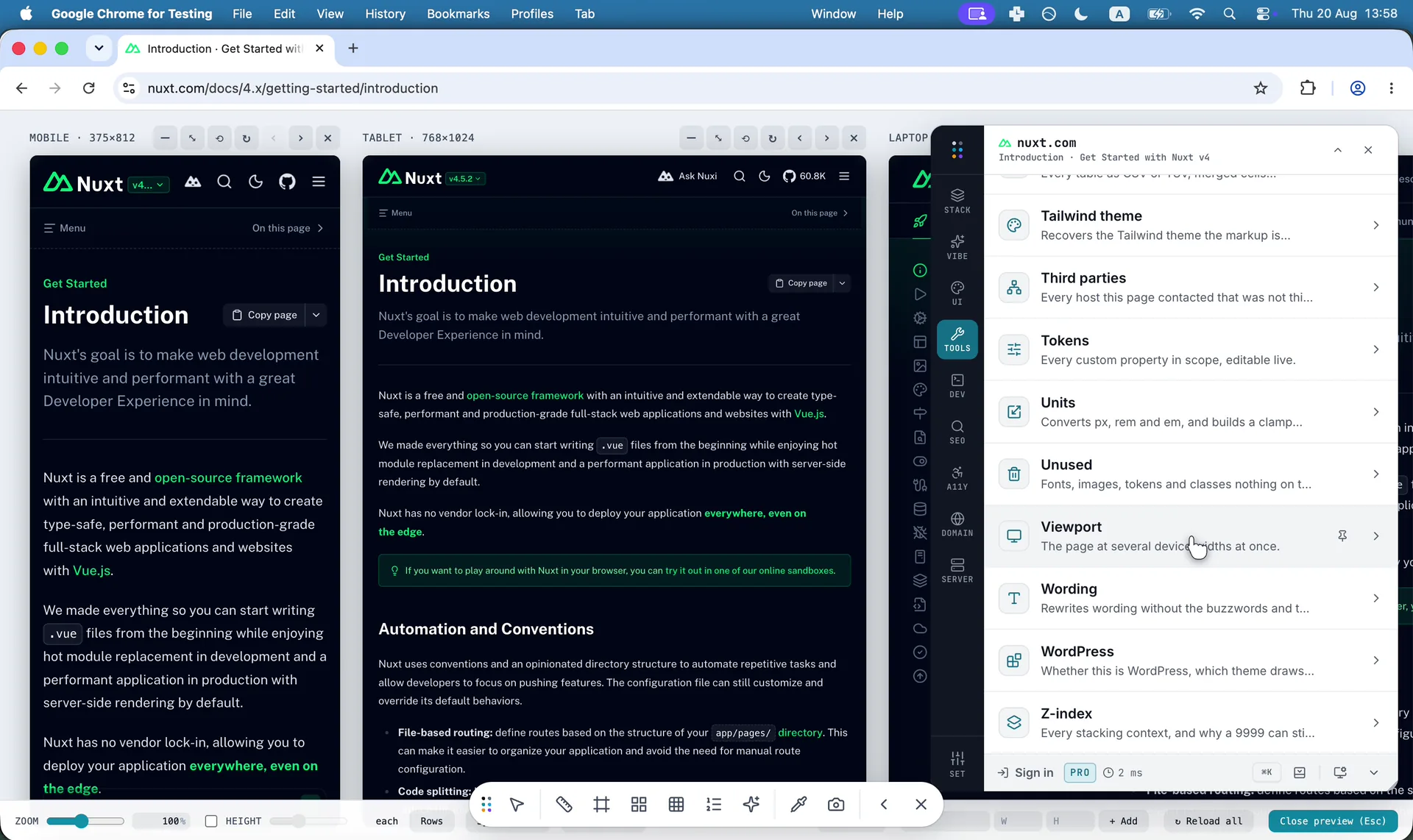Open the DEV section in the sidebar
This screenshot has width=1413, height=840.
(x=957, y=385)
